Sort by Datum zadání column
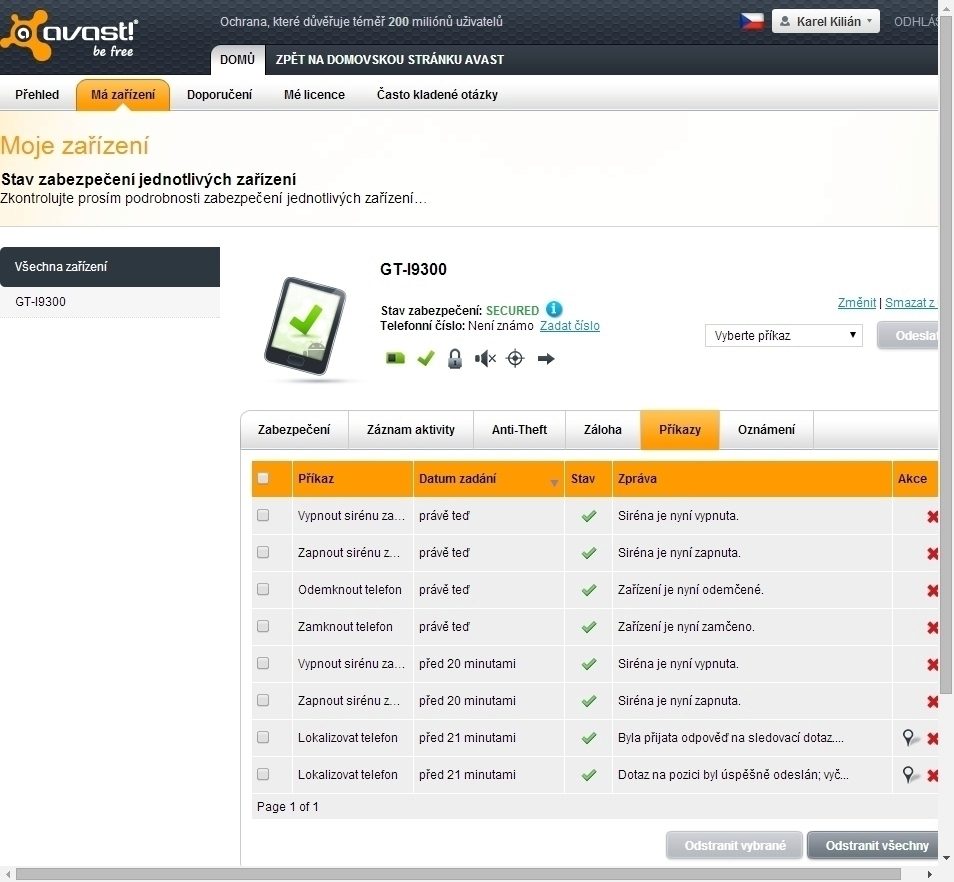This screenshot has width=954, height=882. click(489, 479)
